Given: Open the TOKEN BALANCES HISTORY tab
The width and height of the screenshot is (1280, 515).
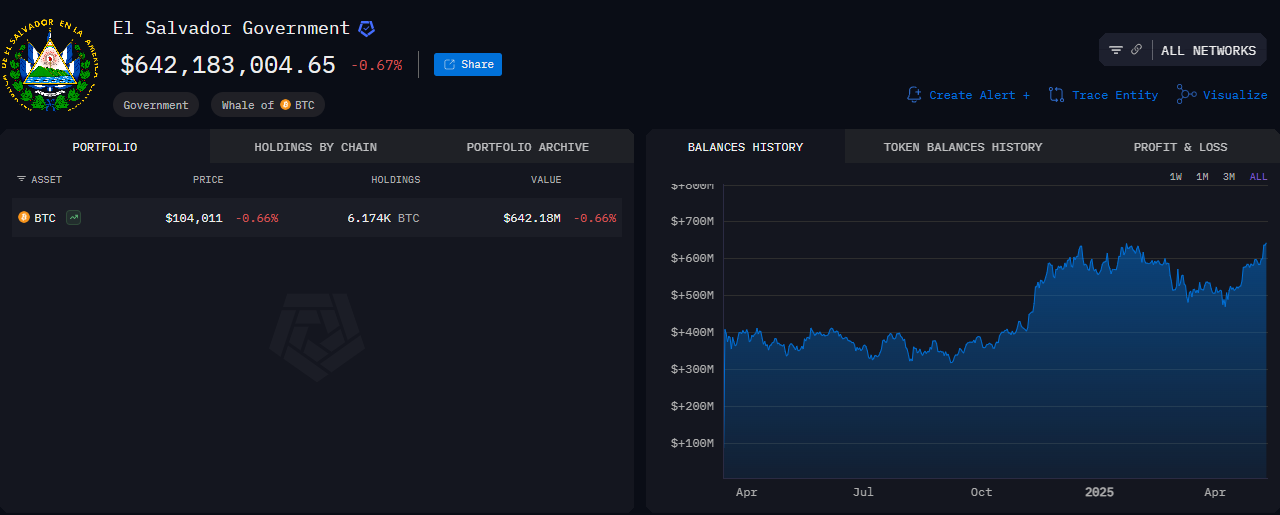Looking at the screenshot, I should click(962, 147).
